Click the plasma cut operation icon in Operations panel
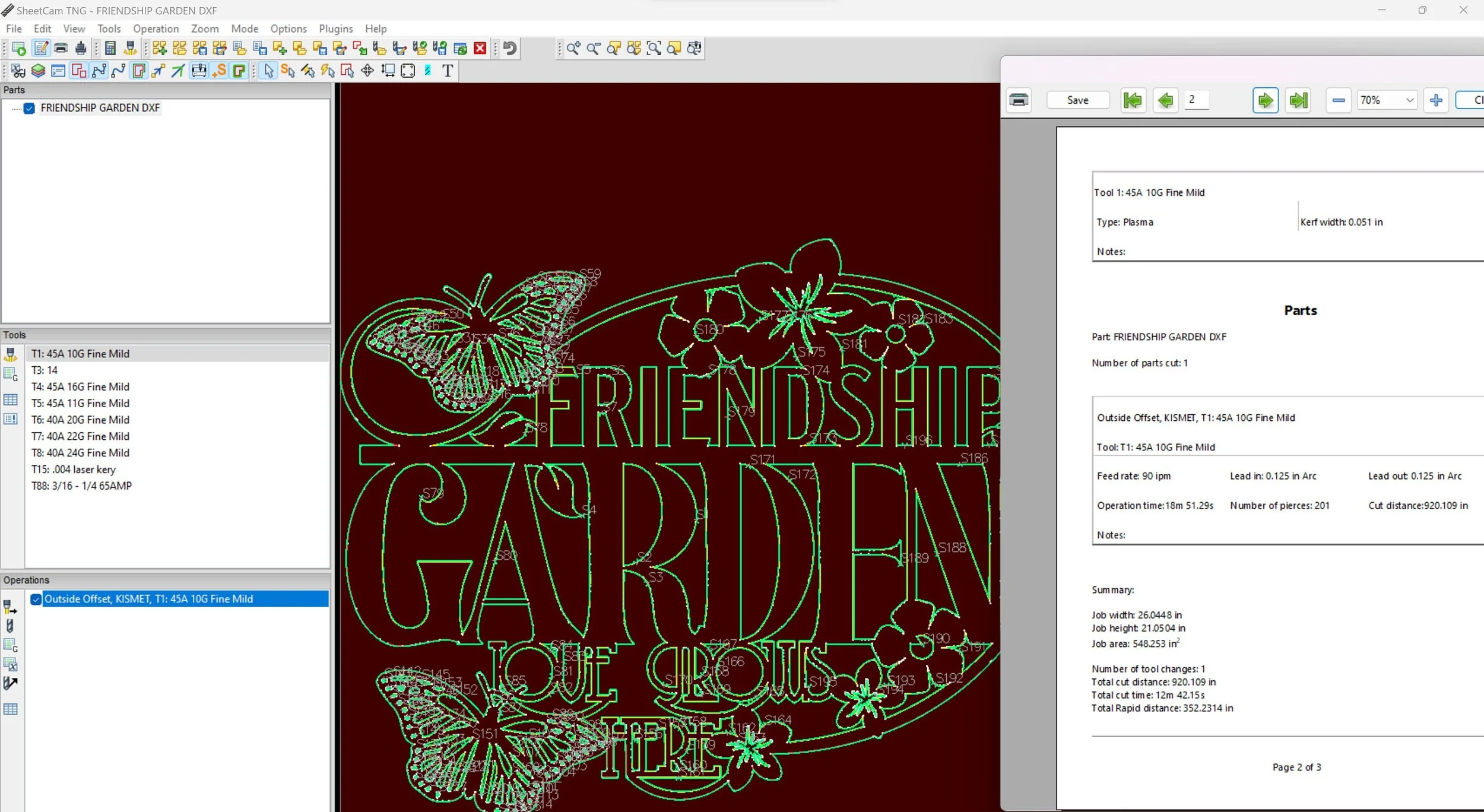 click(x=10, y=607)
